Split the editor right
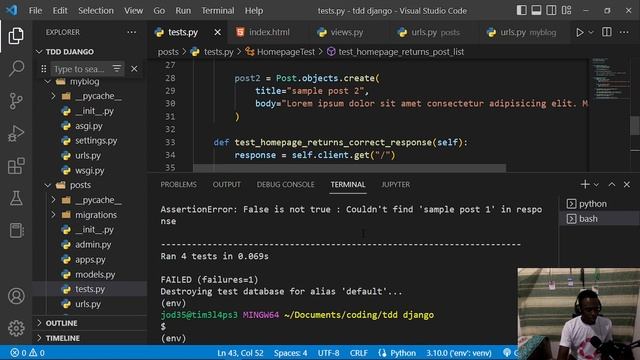This screenshot has width=640, height=360. 607,32
